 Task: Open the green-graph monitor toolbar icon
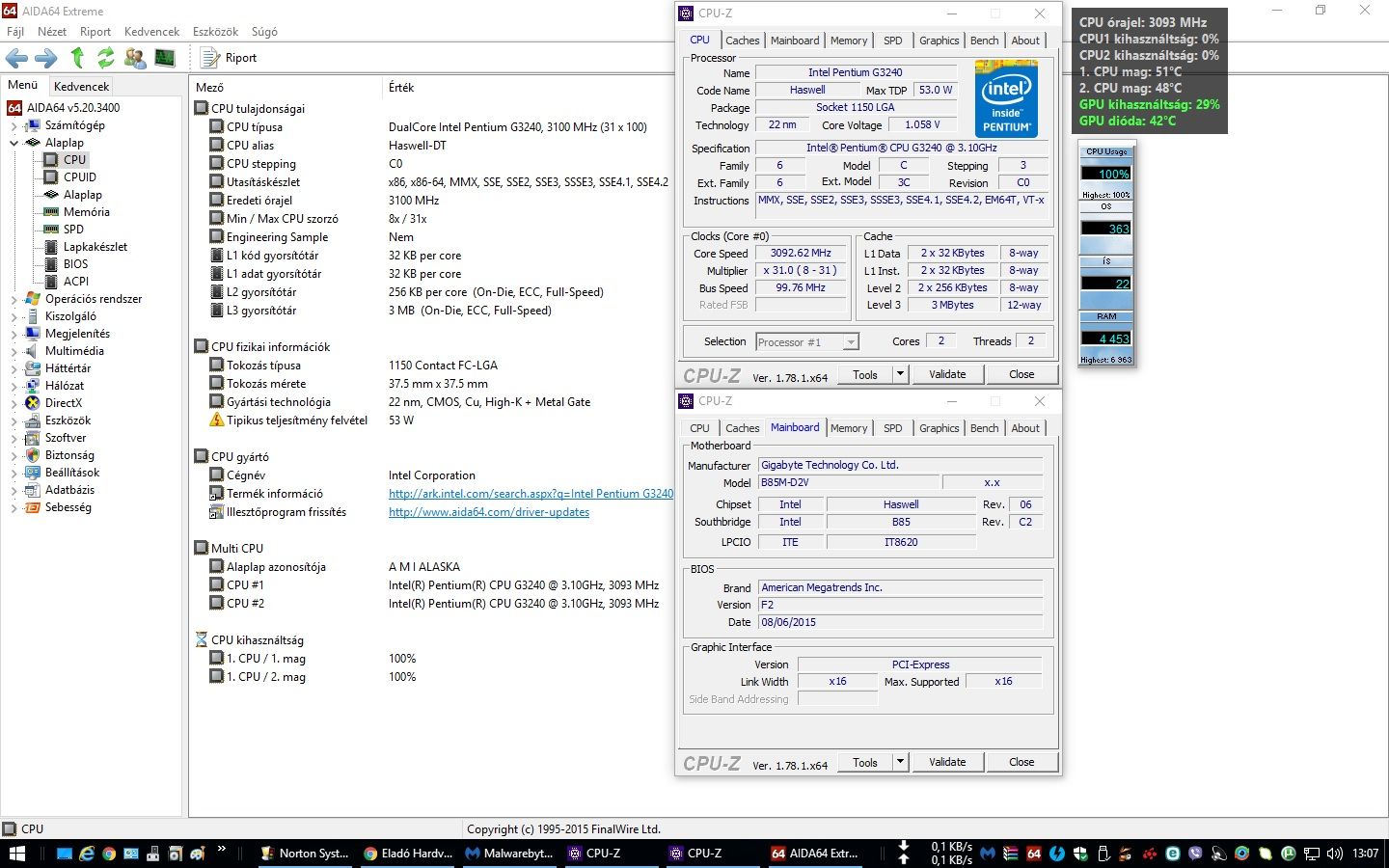click(x=165, y=58)
